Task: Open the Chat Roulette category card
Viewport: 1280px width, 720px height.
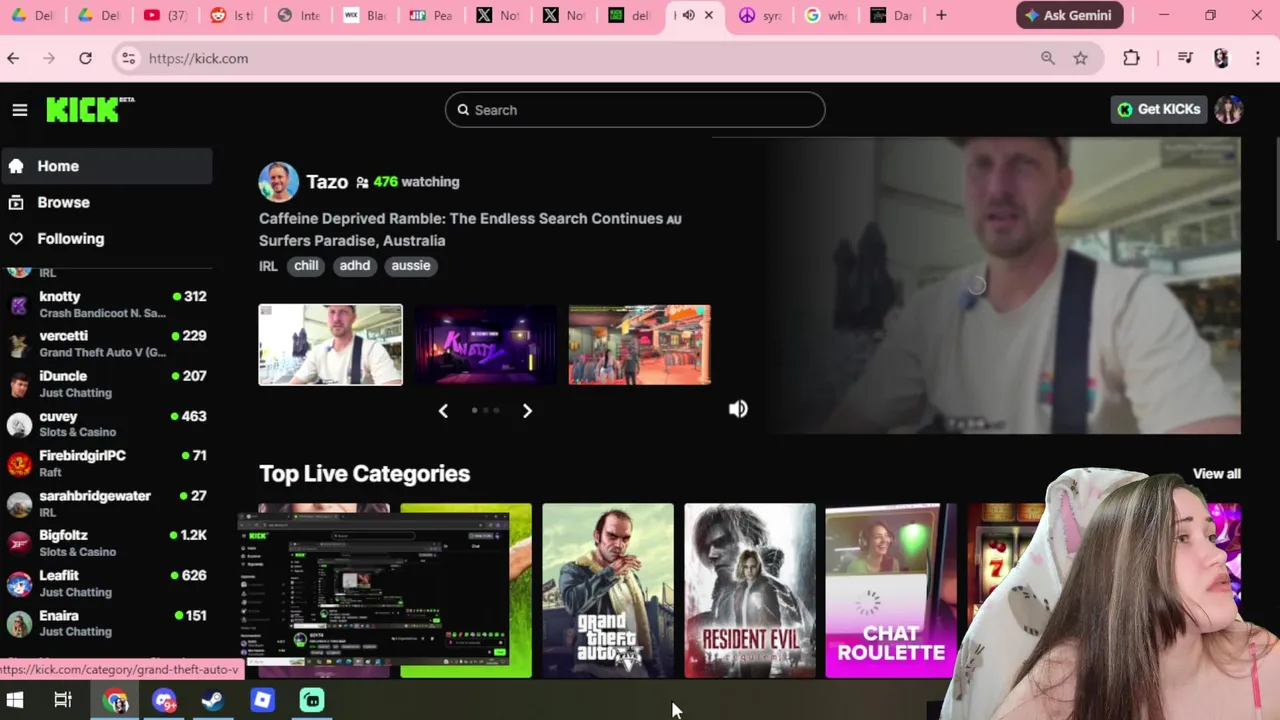Action: pyautogui.click(x=891, y=590)
